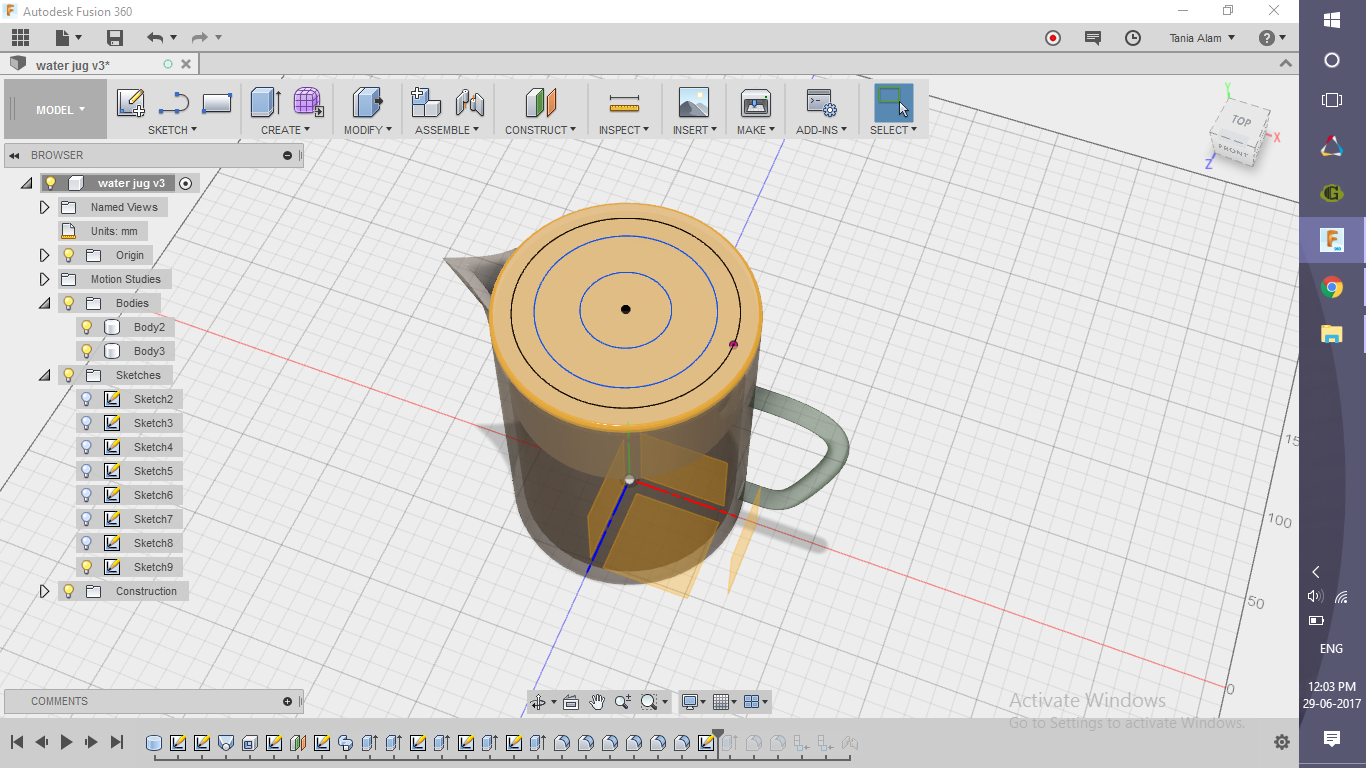Expand the Named Views folder

click(44, 207)
